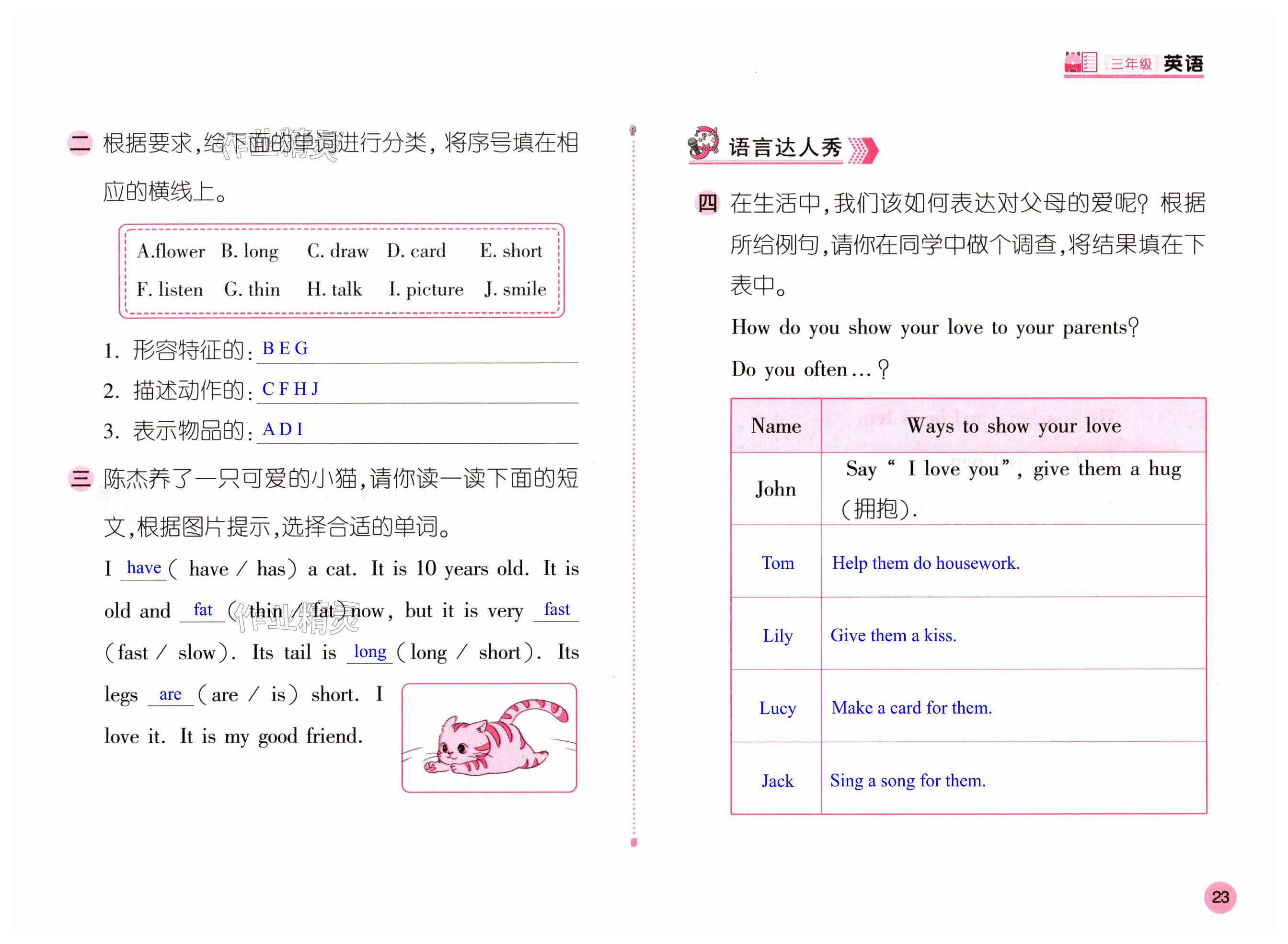
Task: Click the 语言达人秀 mascot icon
Action: (x=703, y=143)
